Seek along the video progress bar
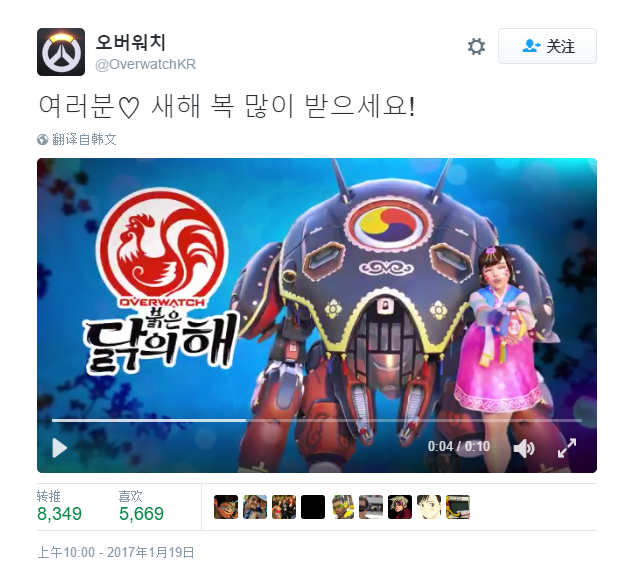 tap(317, 420)
